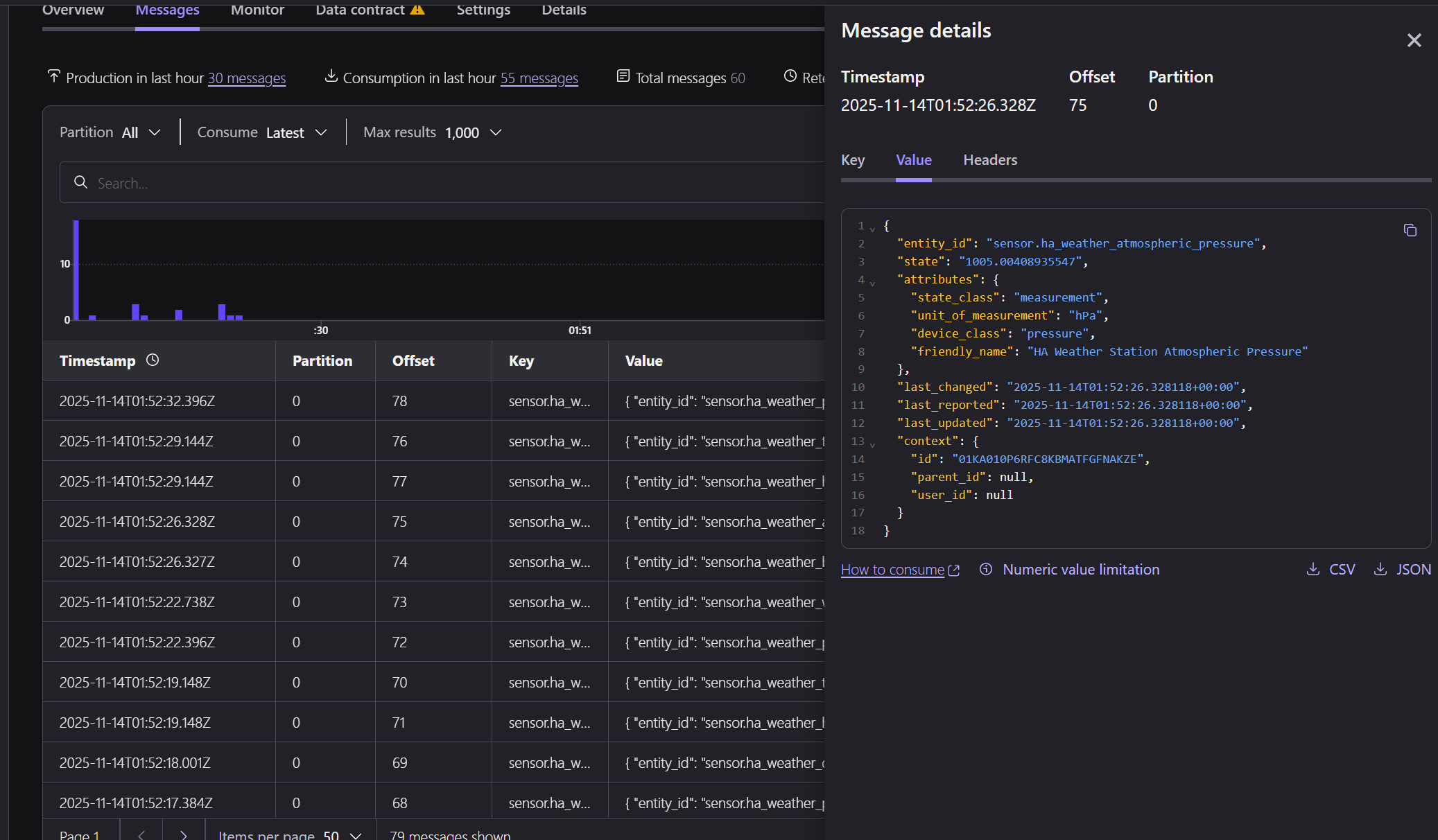Open the Details tab

[x=564, y=10]
